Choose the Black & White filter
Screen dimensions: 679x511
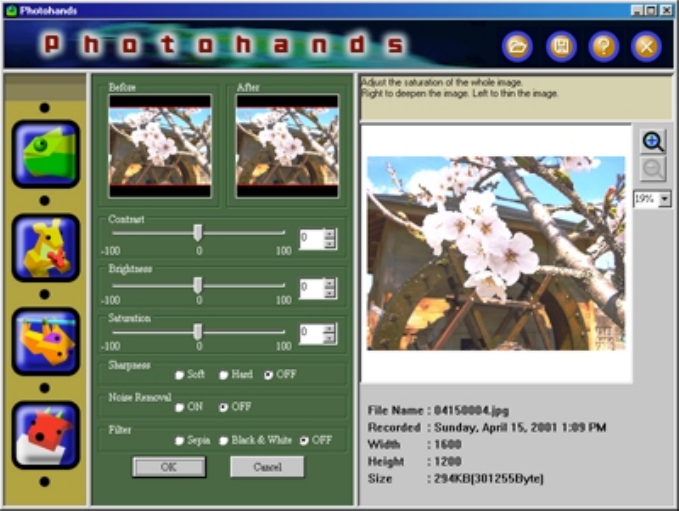coord(223,441)
